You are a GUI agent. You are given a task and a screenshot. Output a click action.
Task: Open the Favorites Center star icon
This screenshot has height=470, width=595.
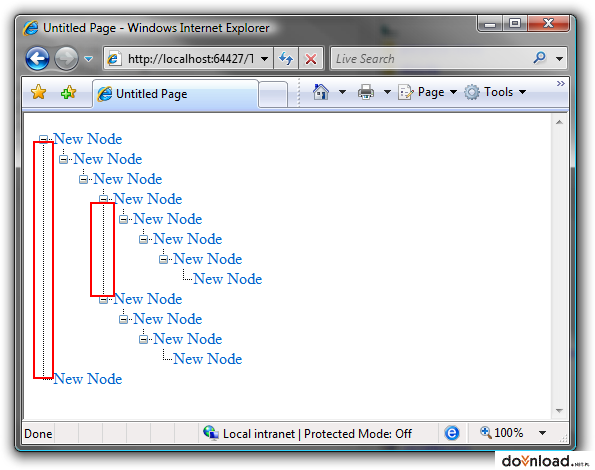(38, 92)
